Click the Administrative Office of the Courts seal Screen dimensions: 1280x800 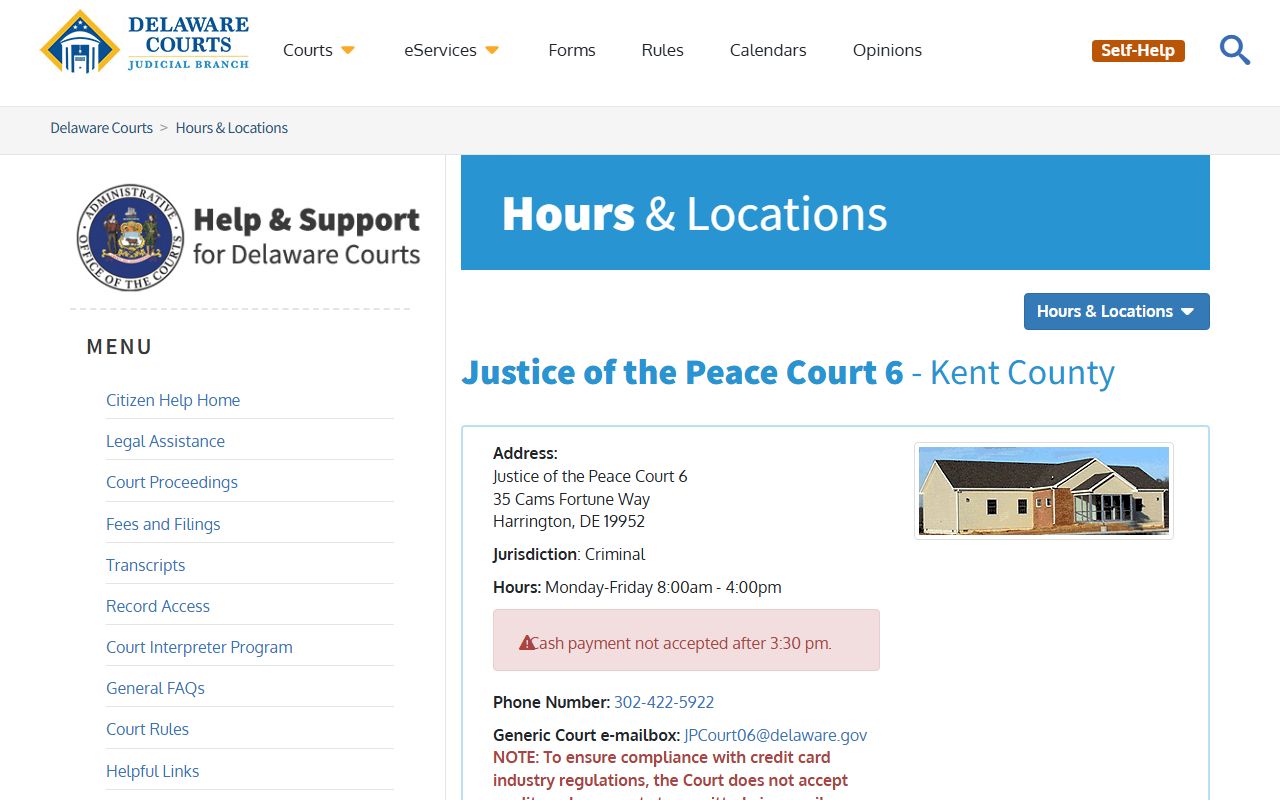click(x=130, y=237)
